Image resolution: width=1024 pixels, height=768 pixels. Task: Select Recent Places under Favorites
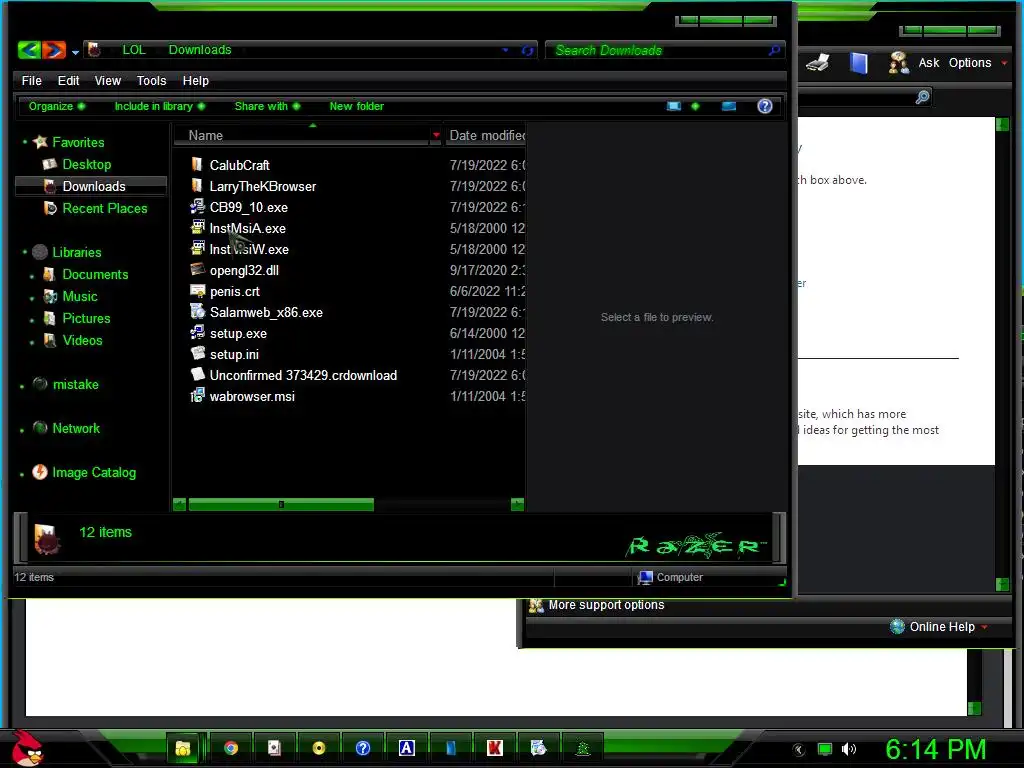pyautogui.click(x=104, y=208)
